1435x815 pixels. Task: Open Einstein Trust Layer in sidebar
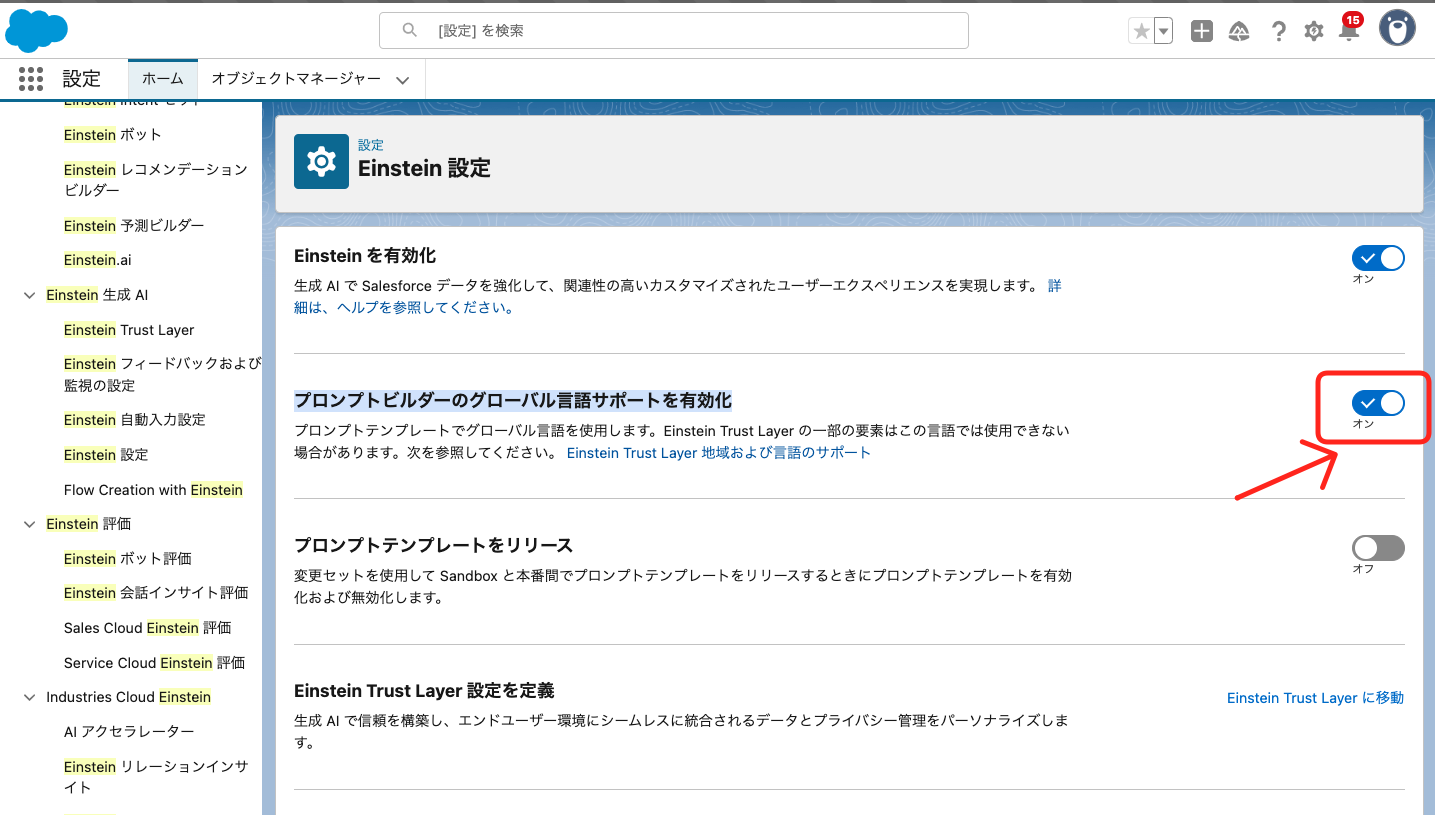pos(129,330)
